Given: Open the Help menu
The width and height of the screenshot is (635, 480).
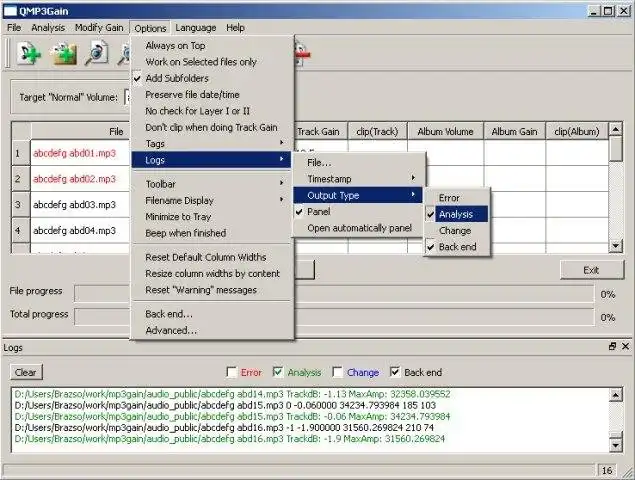Looking at the screenshot, I should [x=235, y=28].
